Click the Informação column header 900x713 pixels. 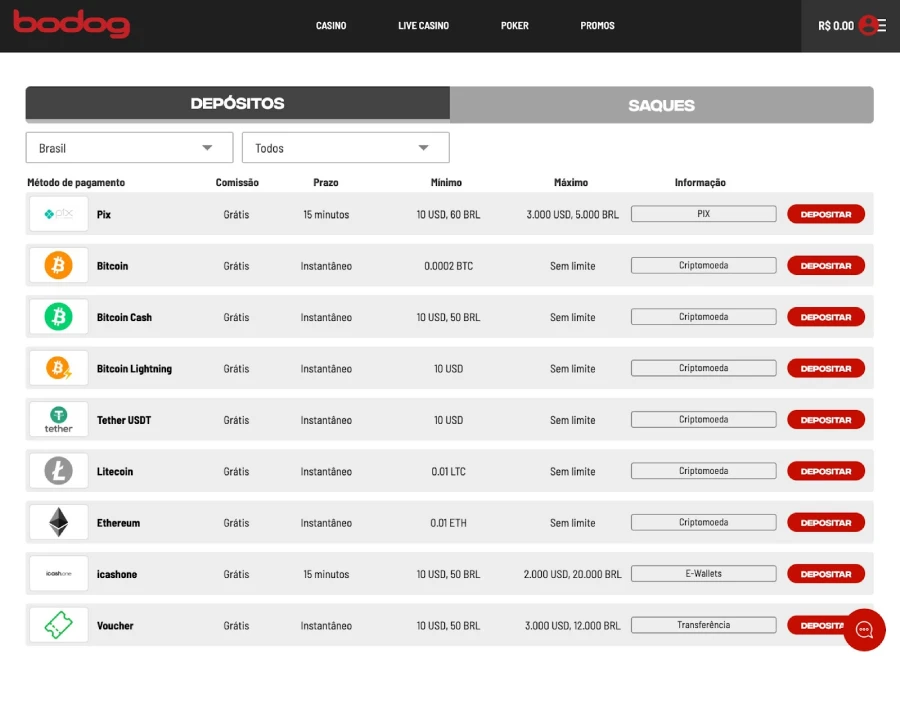(x=700, y=183)
